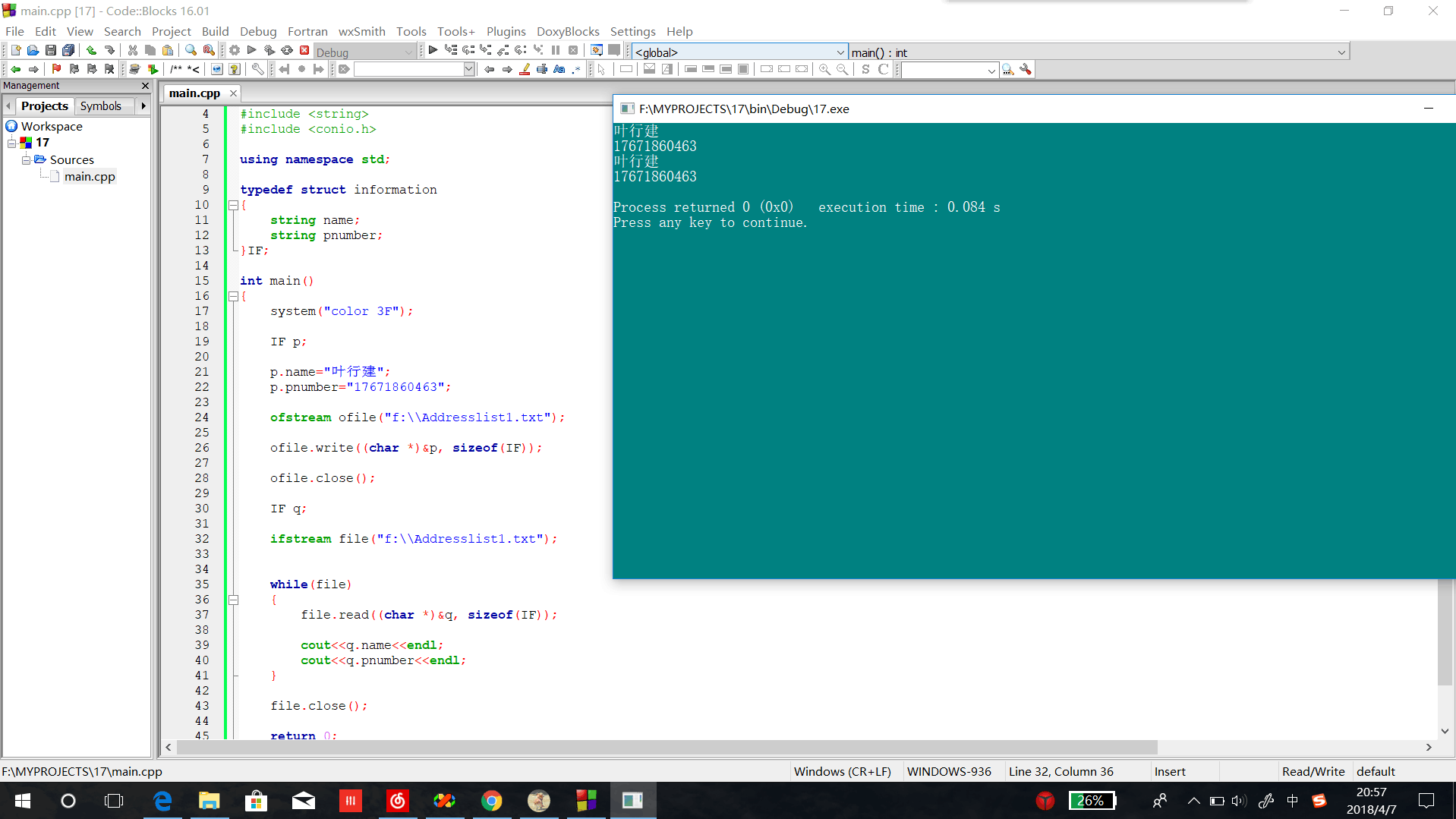Click the wrench preferences icon in DoxyBlocks toolbar
This screenshot has height=819, width=1456.
tap(258, 69)
